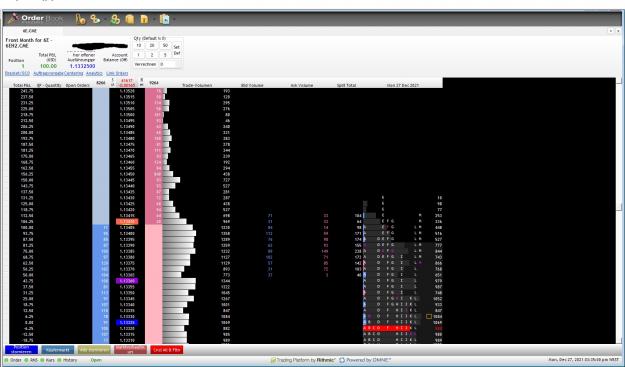Open the leftmost blue link under Position

pyautogui.click(x=18, y=73)
